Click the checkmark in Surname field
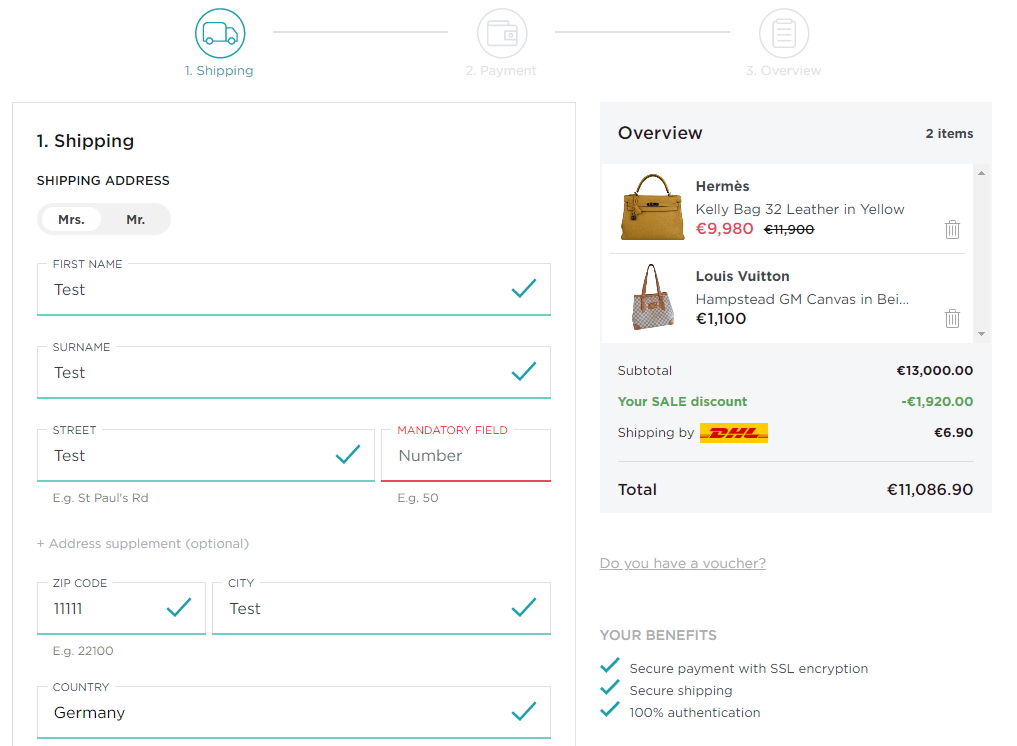The height and width of the screenshot is (746, 1017). pyautogui.click(x=523, y=371)
